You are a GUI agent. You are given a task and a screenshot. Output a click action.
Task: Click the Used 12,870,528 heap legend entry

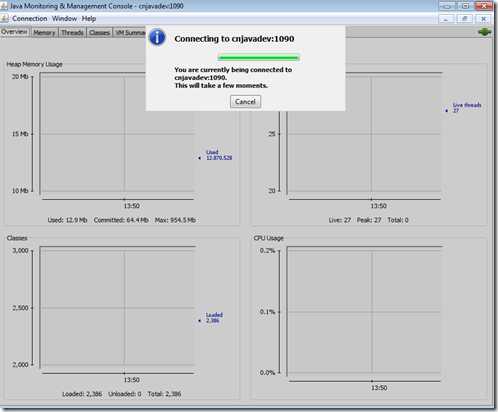click(x=216, y=155)
